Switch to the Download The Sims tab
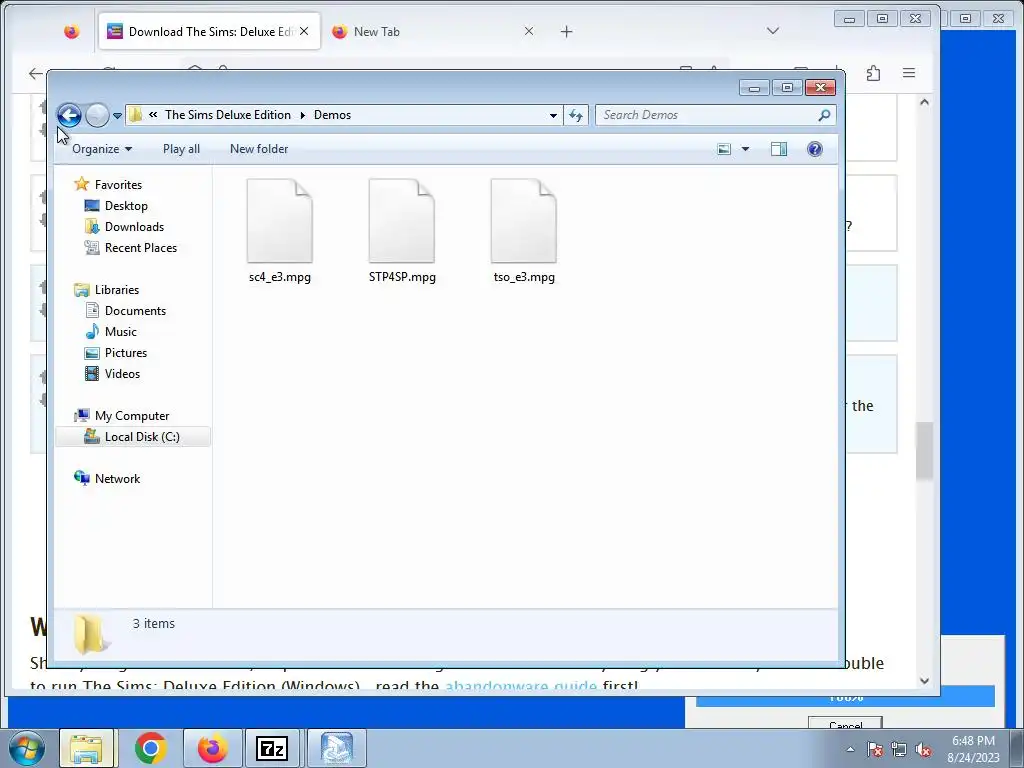Image resolution: width=1024 pixels, height=768 pixels. (209, 31)
